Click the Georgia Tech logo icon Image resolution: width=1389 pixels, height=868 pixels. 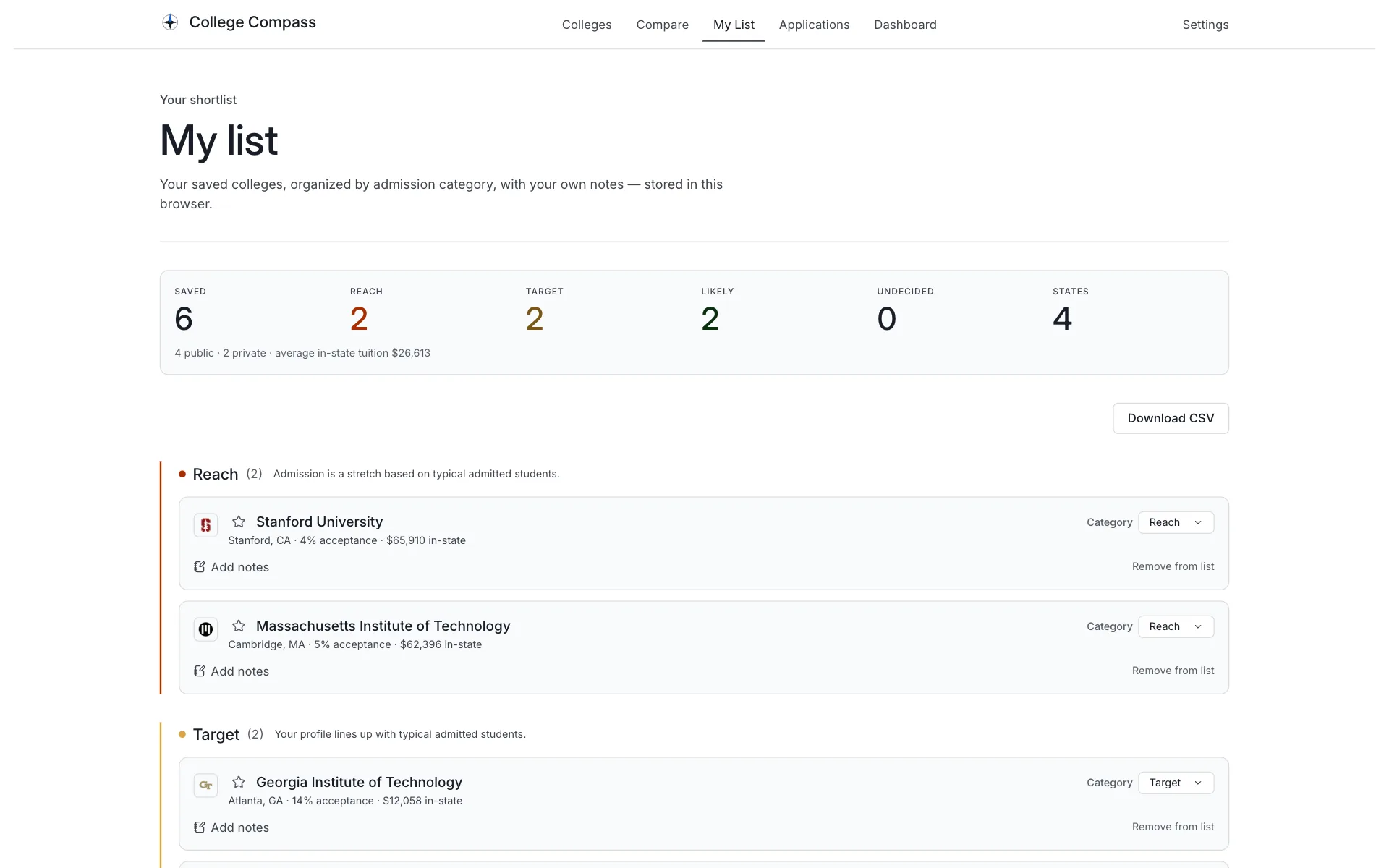point(205,785)
